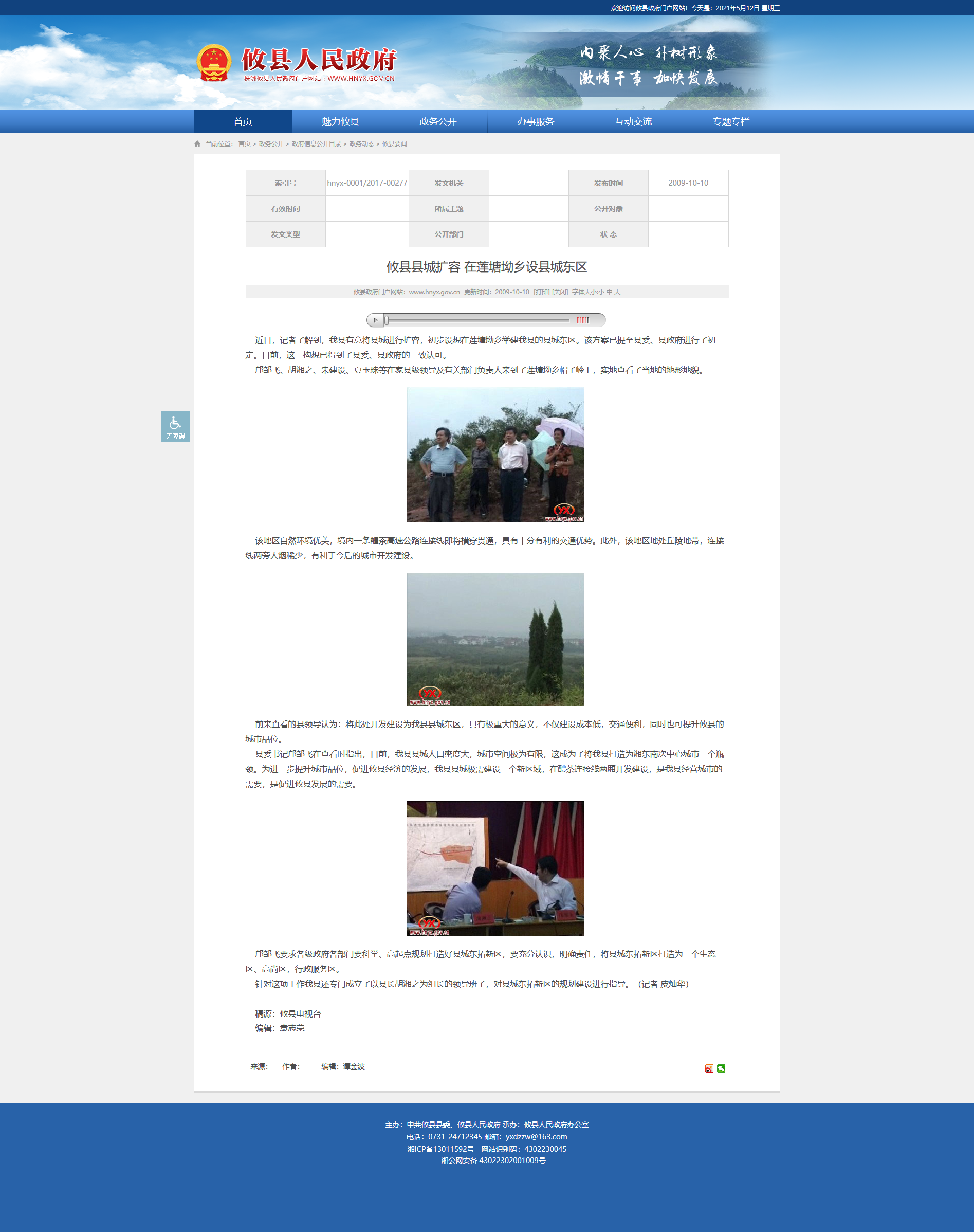
Task: Click the [打印] print link
Action: tap(541, 292)
